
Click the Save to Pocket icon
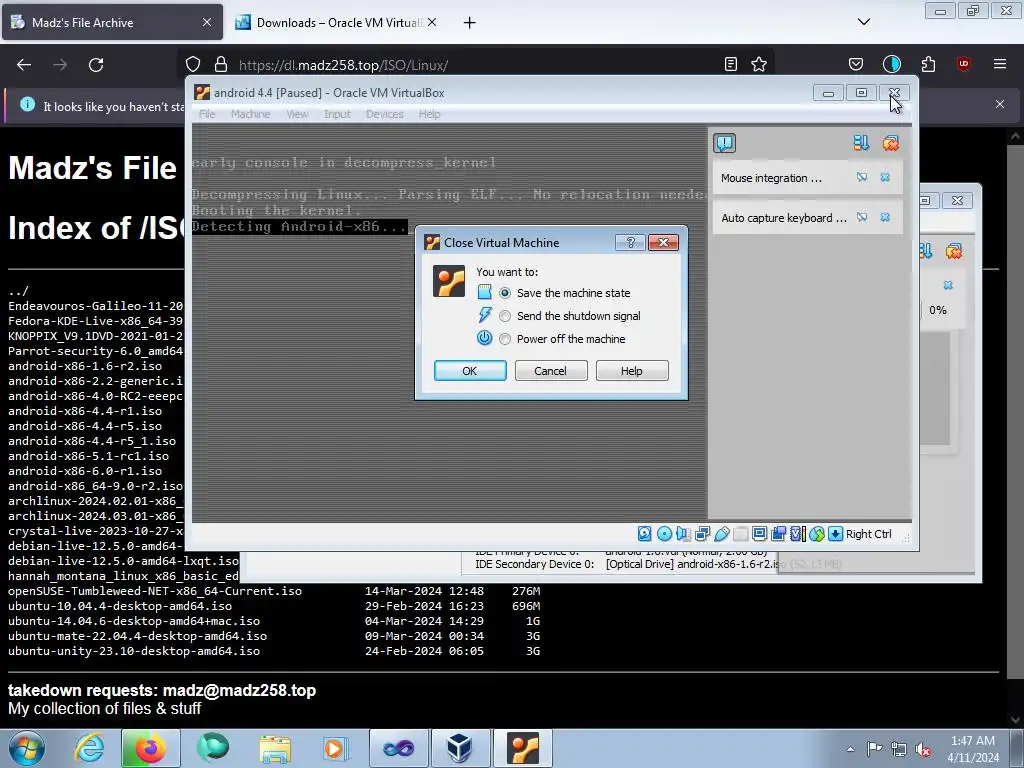[x=856, y=64]
